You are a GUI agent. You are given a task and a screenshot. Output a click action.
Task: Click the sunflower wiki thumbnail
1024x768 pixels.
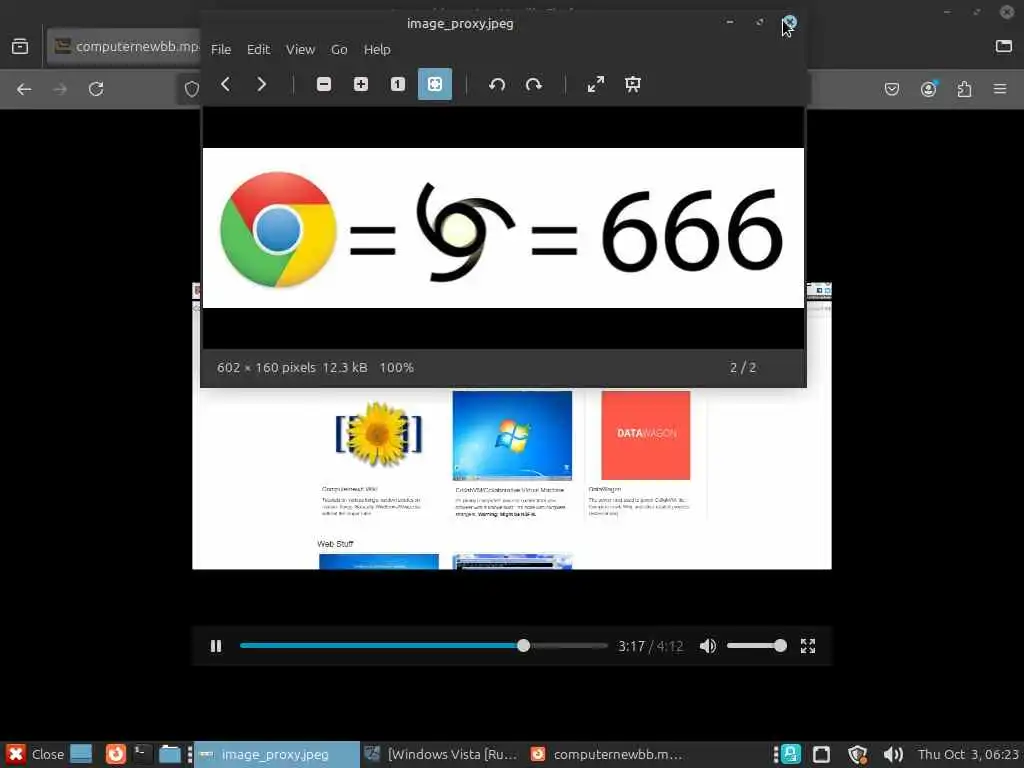[378, 434]
